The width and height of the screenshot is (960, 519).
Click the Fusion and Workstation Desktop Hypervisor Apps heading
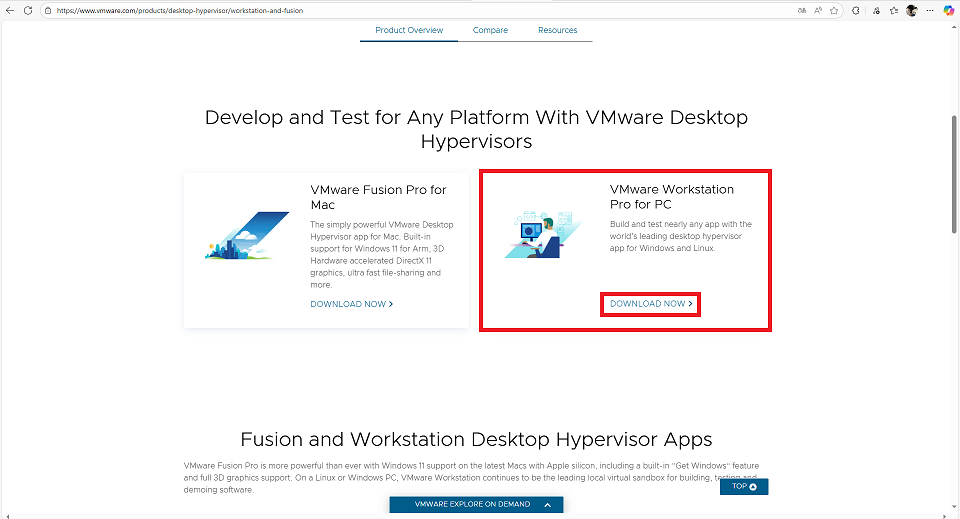pos(476,439)
